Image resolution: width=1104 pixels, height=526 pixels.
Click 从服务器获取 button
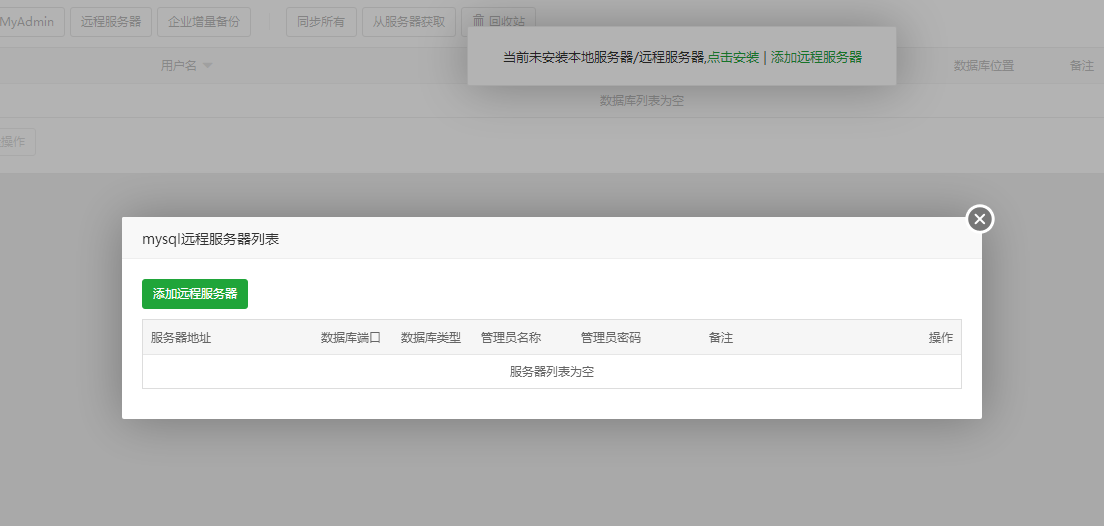pyautogui.click(x=409, y=22)
